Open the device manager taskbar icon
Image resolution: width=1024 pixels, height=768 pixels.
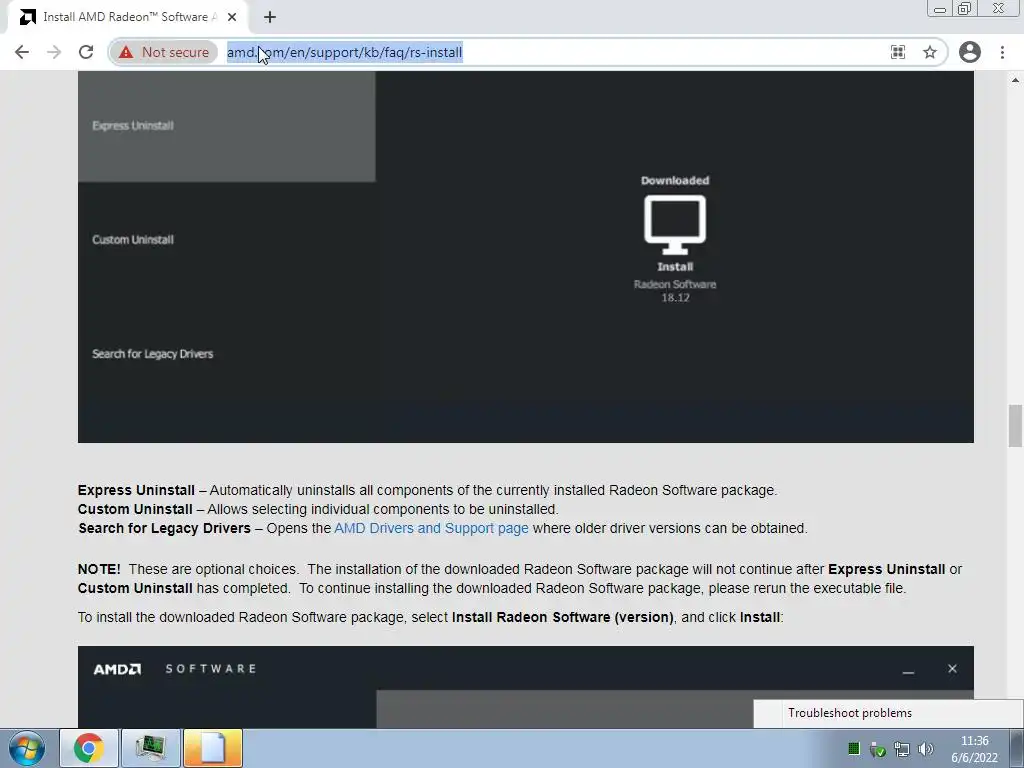[151, 748]
